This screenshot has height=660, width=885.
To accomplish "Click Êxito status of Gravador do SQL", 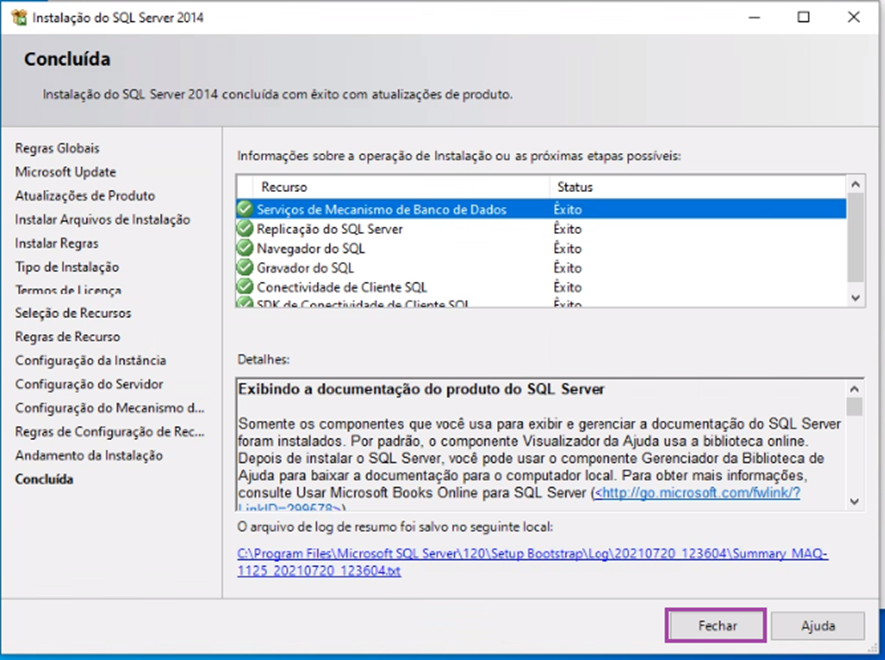I will (x=567, y=267).
